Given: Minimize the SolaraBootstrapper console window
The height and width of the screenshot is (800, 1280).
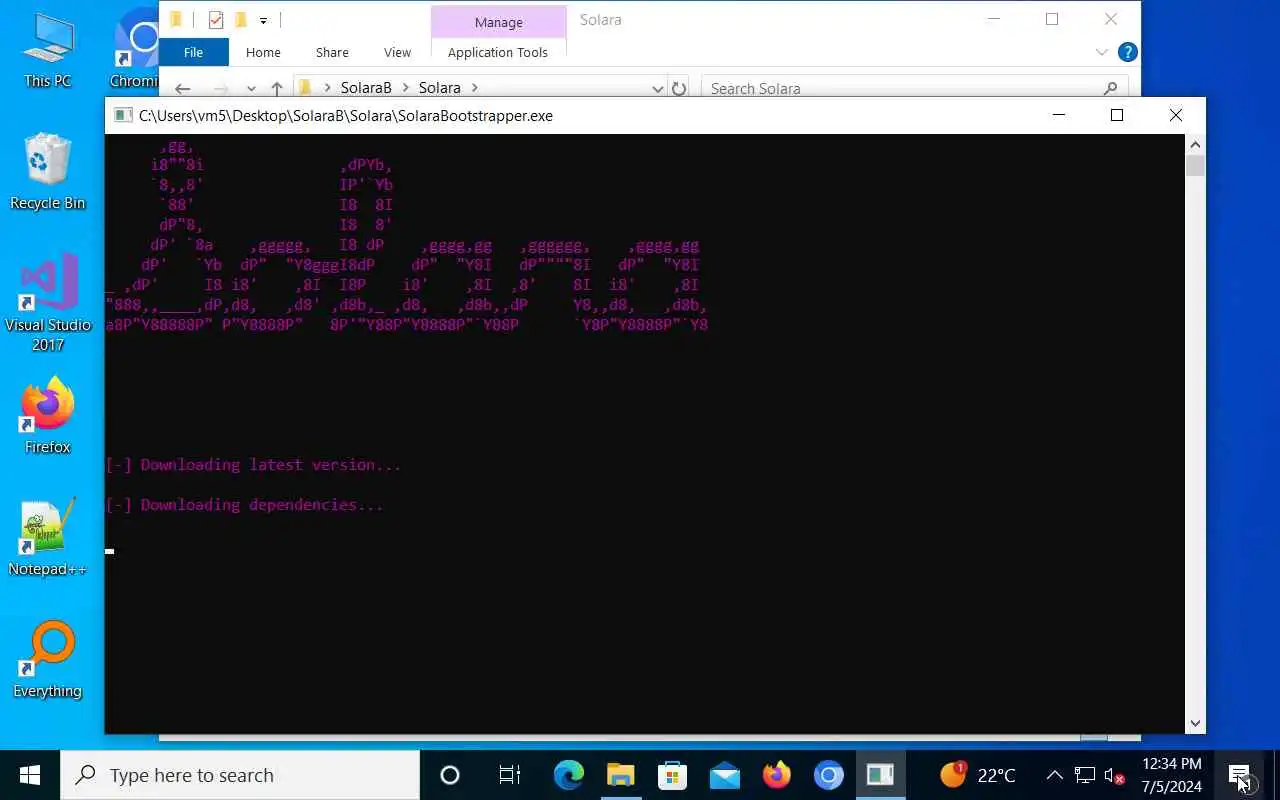Looking at the screenshot, I should tap(1059, 115).
